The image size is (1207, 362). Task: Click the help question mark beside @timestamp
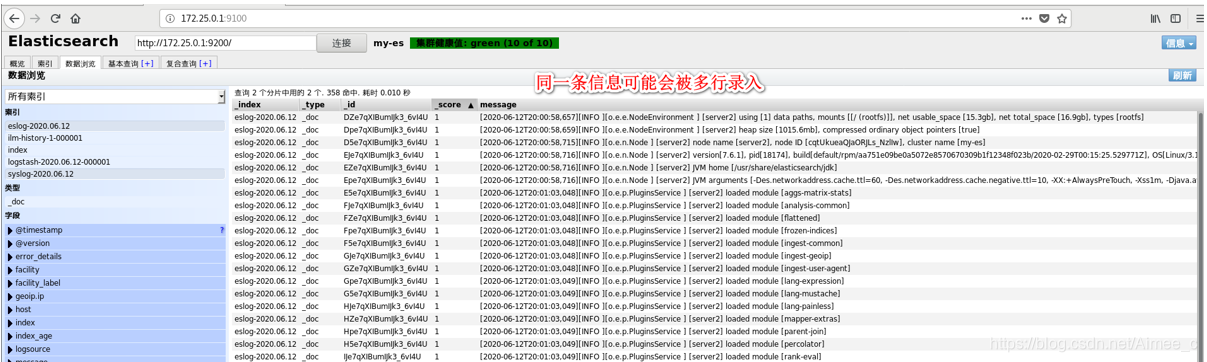[x=221, y=230]
